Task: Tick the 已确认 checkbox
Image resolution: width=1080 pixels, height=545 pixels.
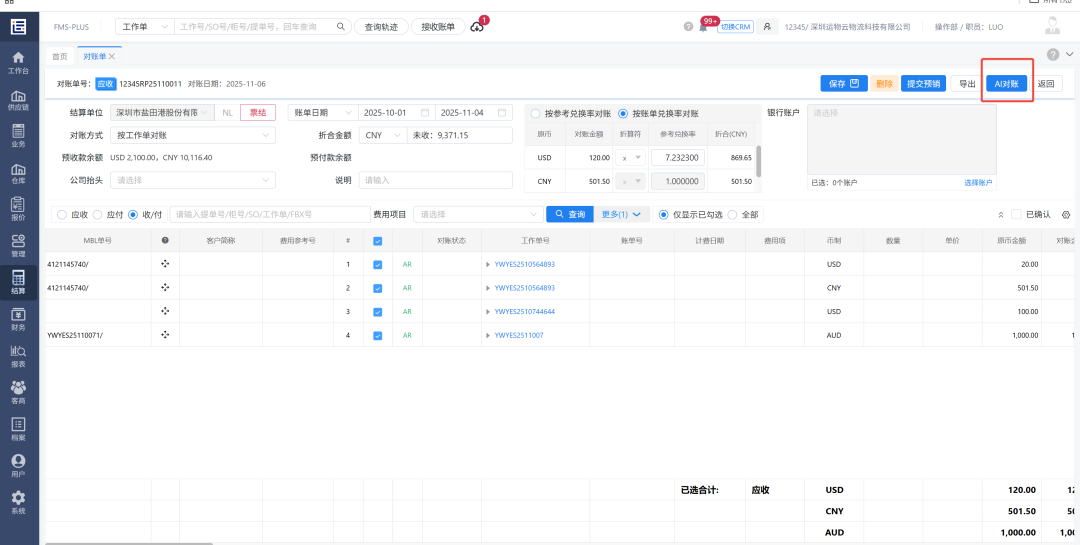Action: coord(1016,214)
